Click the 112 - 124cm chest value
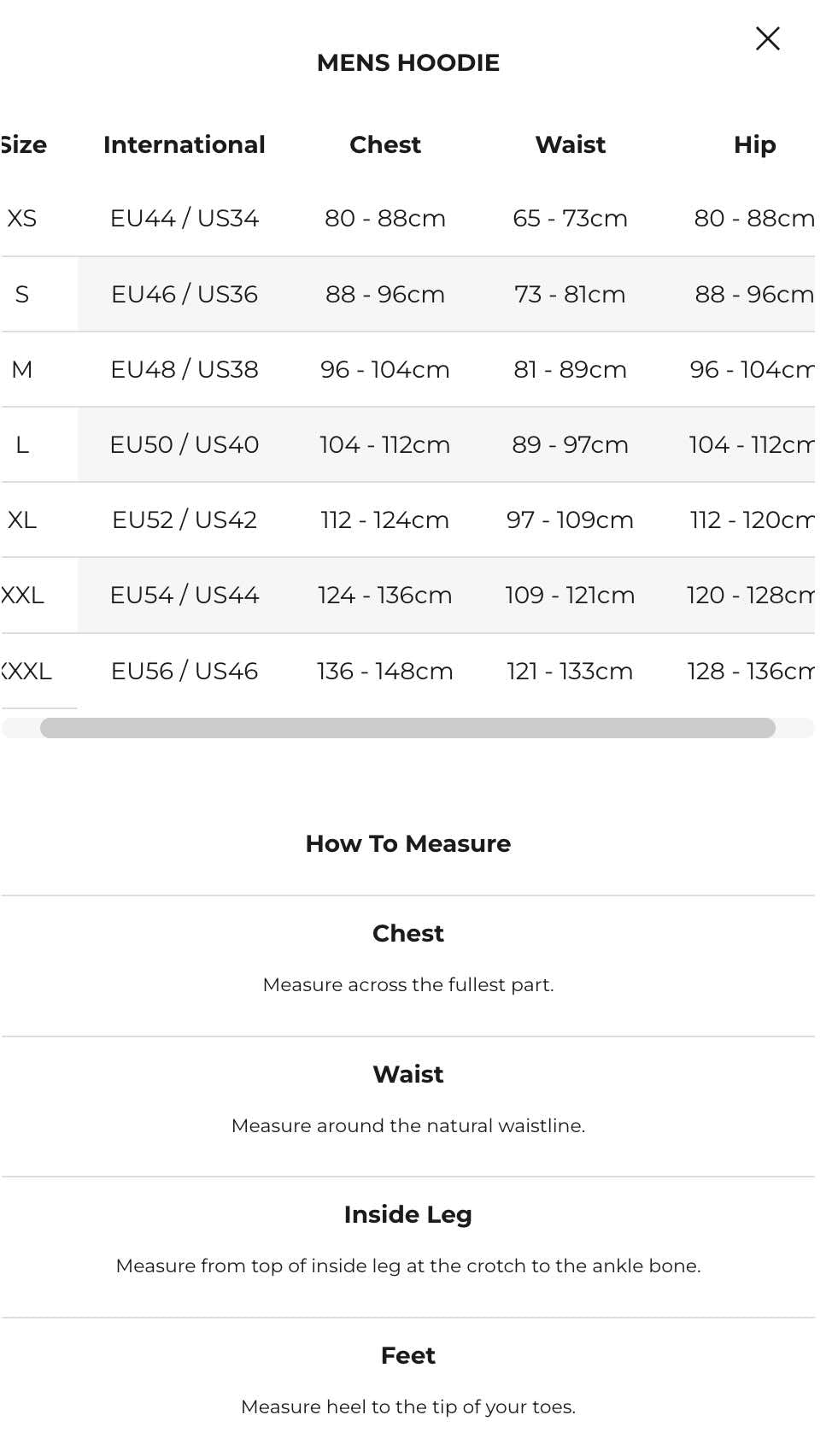The image size is (832, 1456). point(384,520)
